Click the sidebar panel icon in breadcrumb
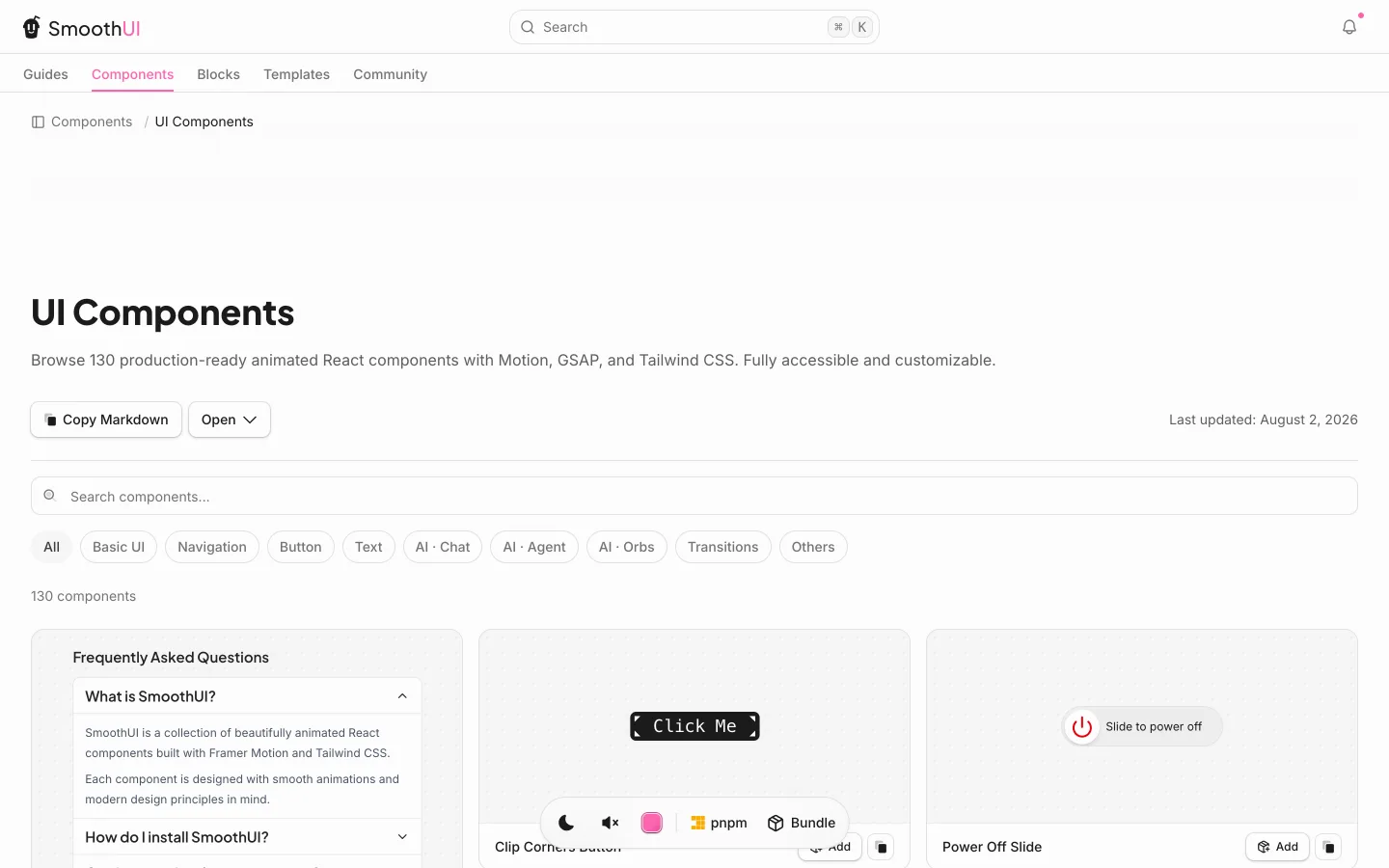 click(39, 122)
